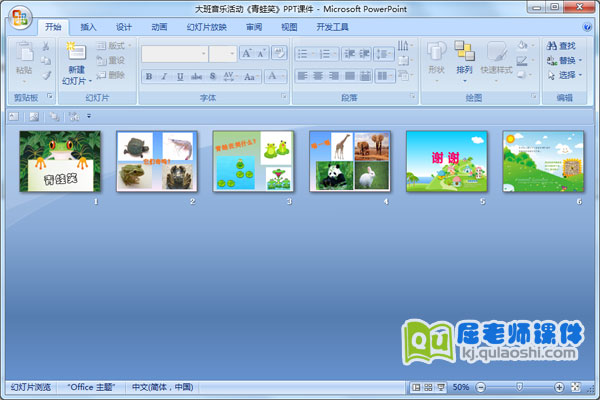Click the font color A icon
Viewport: 600px width, 400px height.
(x=272, y=76)
